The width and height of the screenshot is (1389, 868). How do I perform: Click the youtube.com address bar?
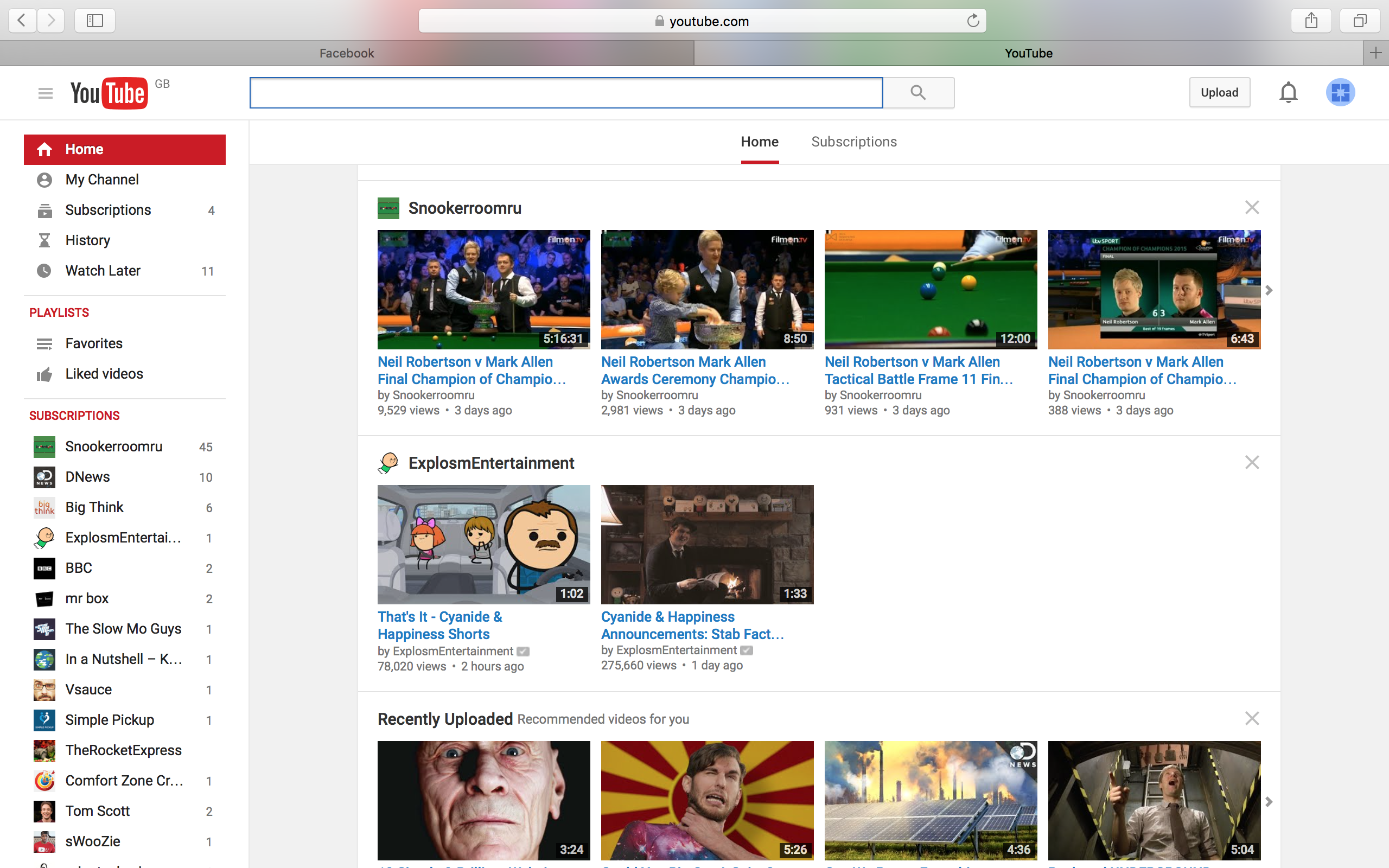[702, 21]
